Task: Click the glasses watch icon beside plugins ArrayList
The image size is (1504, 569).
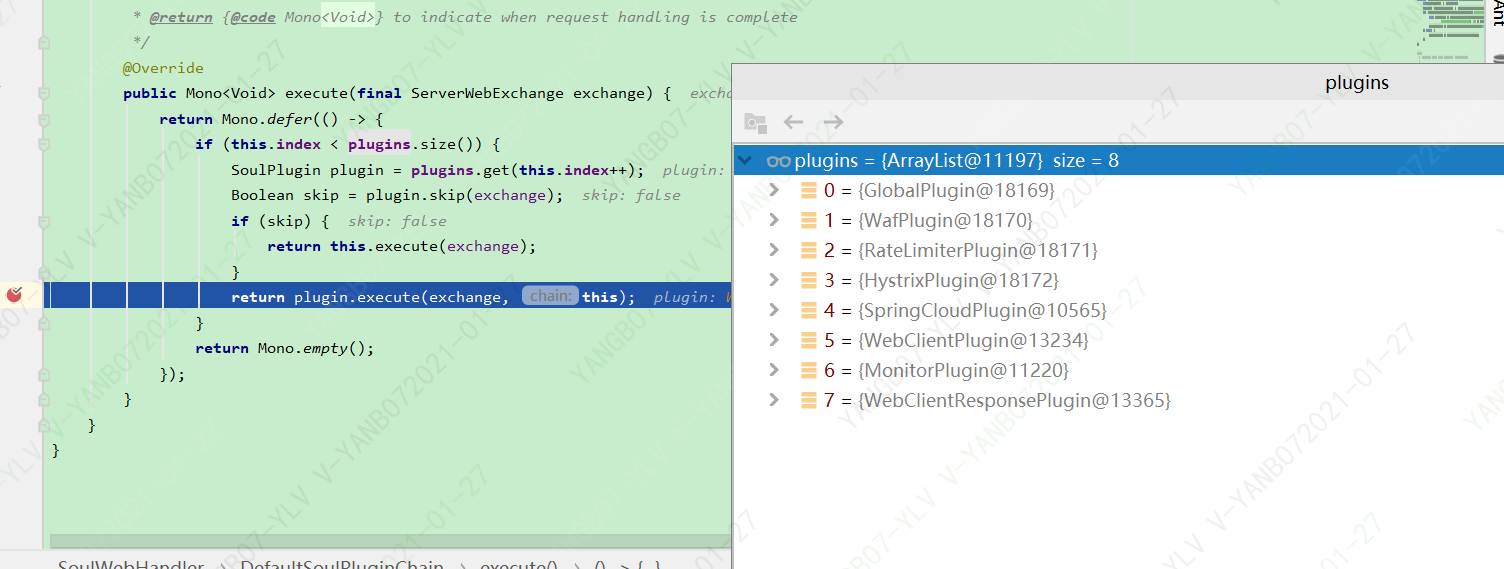Action: (778, 161)
